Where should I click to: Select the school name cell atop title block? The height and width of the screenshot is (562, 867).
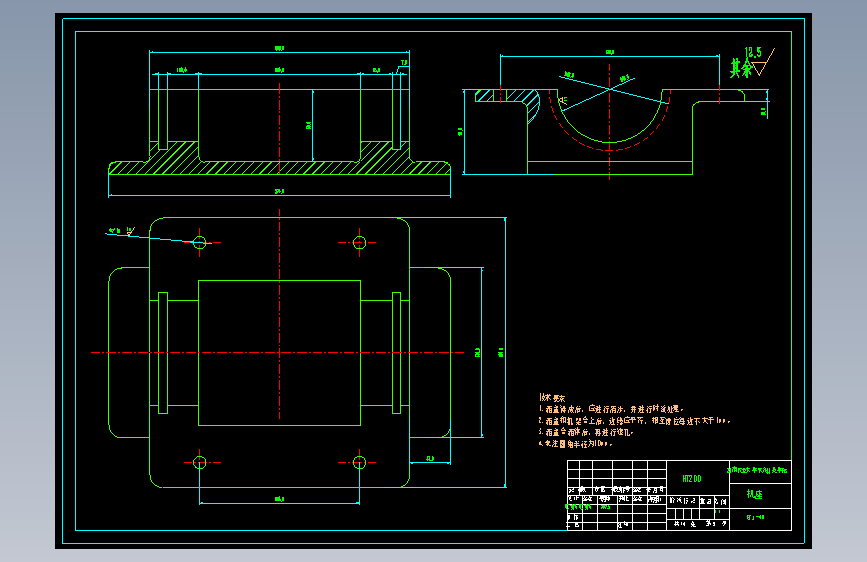pyautogui.click(x=758, y=470)
